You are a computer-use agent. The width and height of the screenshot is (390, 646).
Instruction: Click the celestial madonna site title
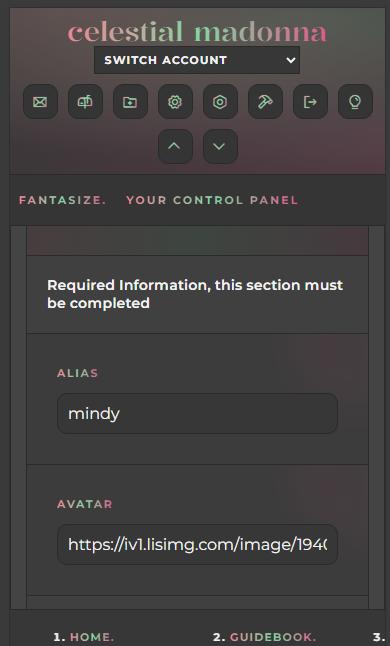[x=197, y=32]
